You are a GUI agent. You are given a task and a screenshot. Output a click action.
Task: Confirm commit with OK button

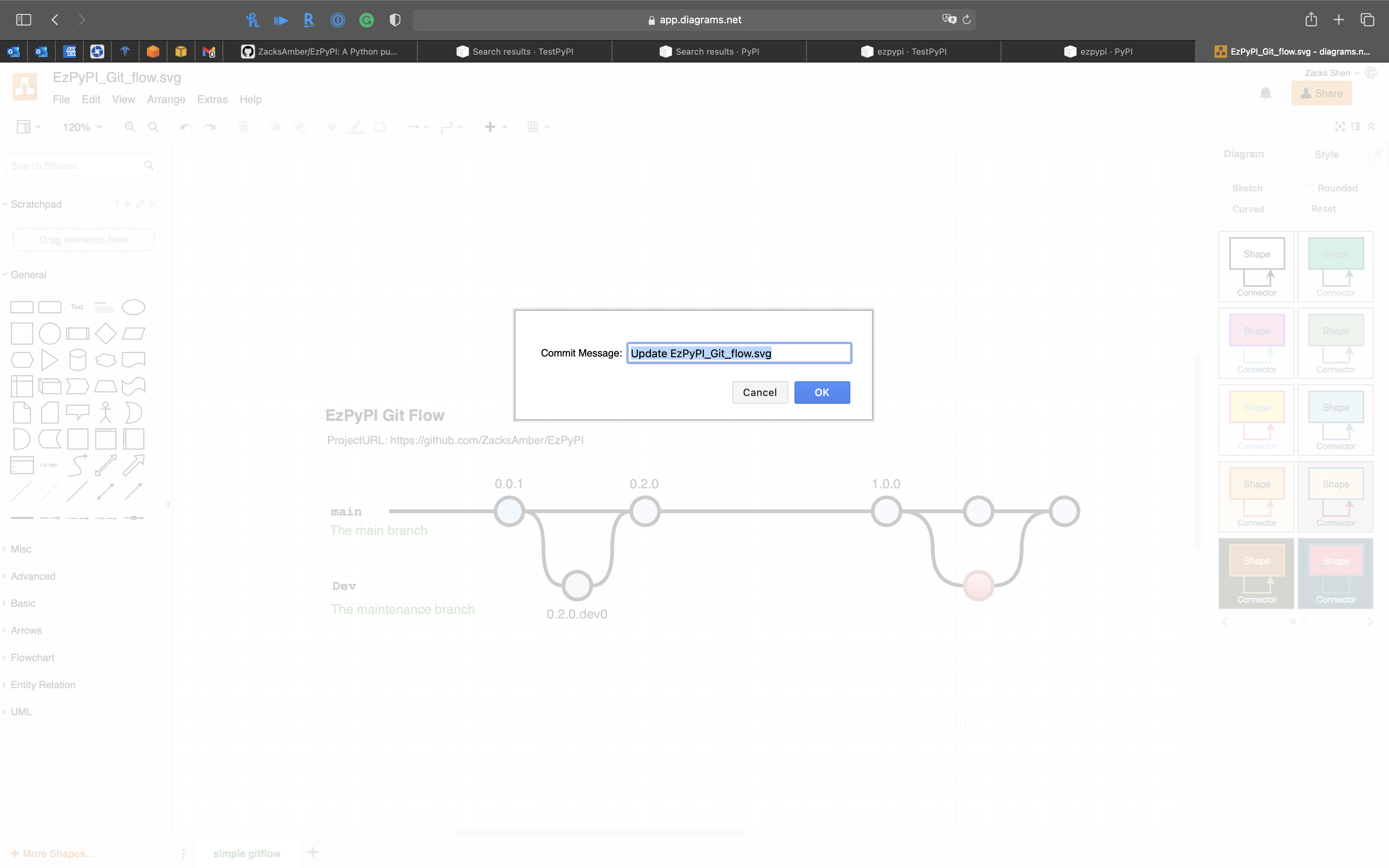click(x=821, y=392)
